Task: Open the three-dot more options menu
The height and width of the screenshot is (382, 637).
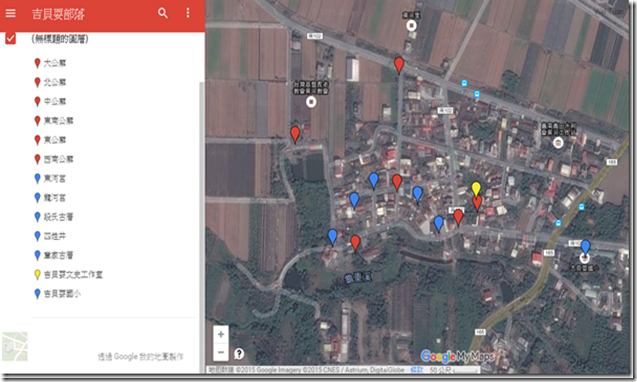Action: coord(188,13)
